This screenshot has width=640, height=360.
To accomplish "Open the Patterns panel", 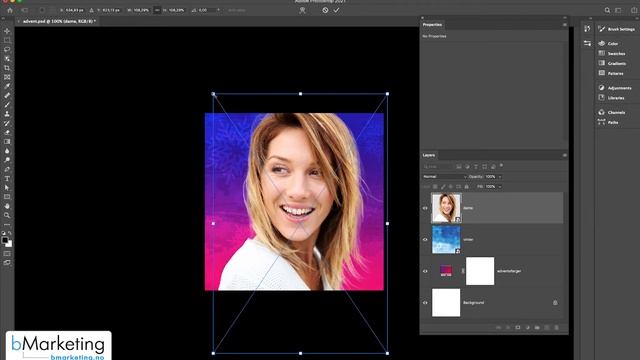I will coord(611,73).
